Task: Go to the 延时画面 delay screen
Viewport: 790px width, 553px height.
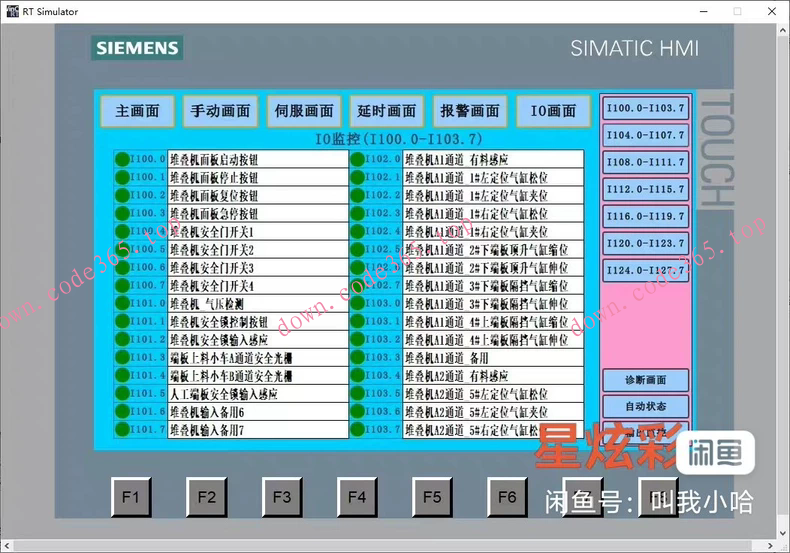Action: click(387, 111)
